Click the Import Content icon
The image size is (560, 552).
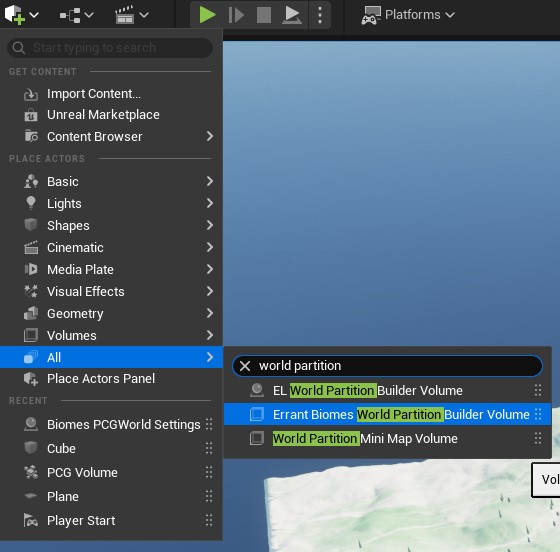coord(31,95)
